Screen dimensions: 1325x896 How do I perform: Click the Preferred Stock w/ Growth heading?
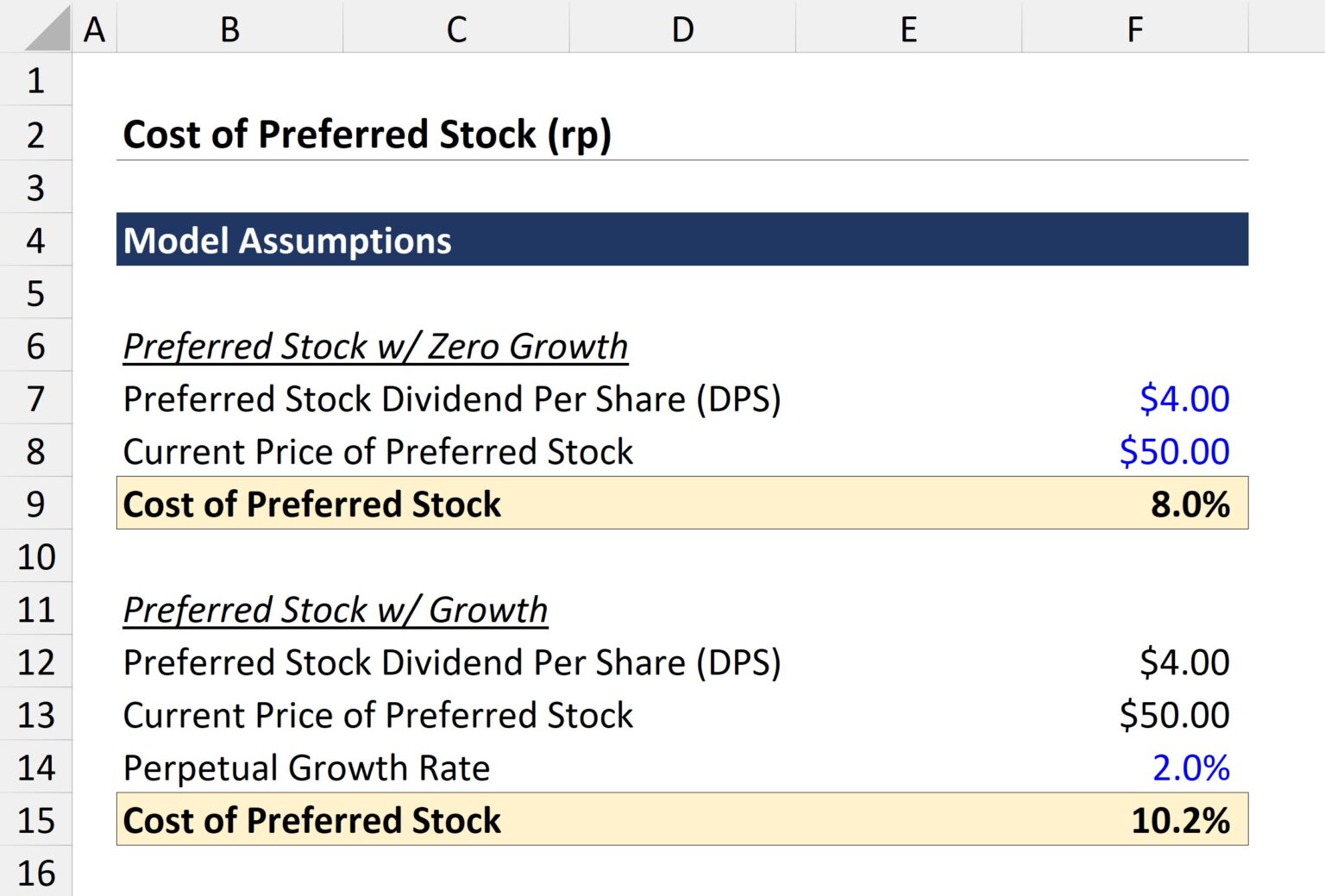(336, 610)
